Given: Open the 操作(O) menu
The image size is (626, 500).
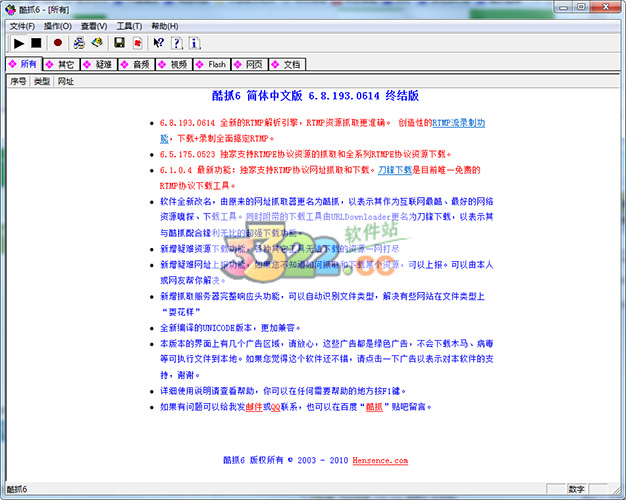Looking at the screenshot, I should coord(57,26).
